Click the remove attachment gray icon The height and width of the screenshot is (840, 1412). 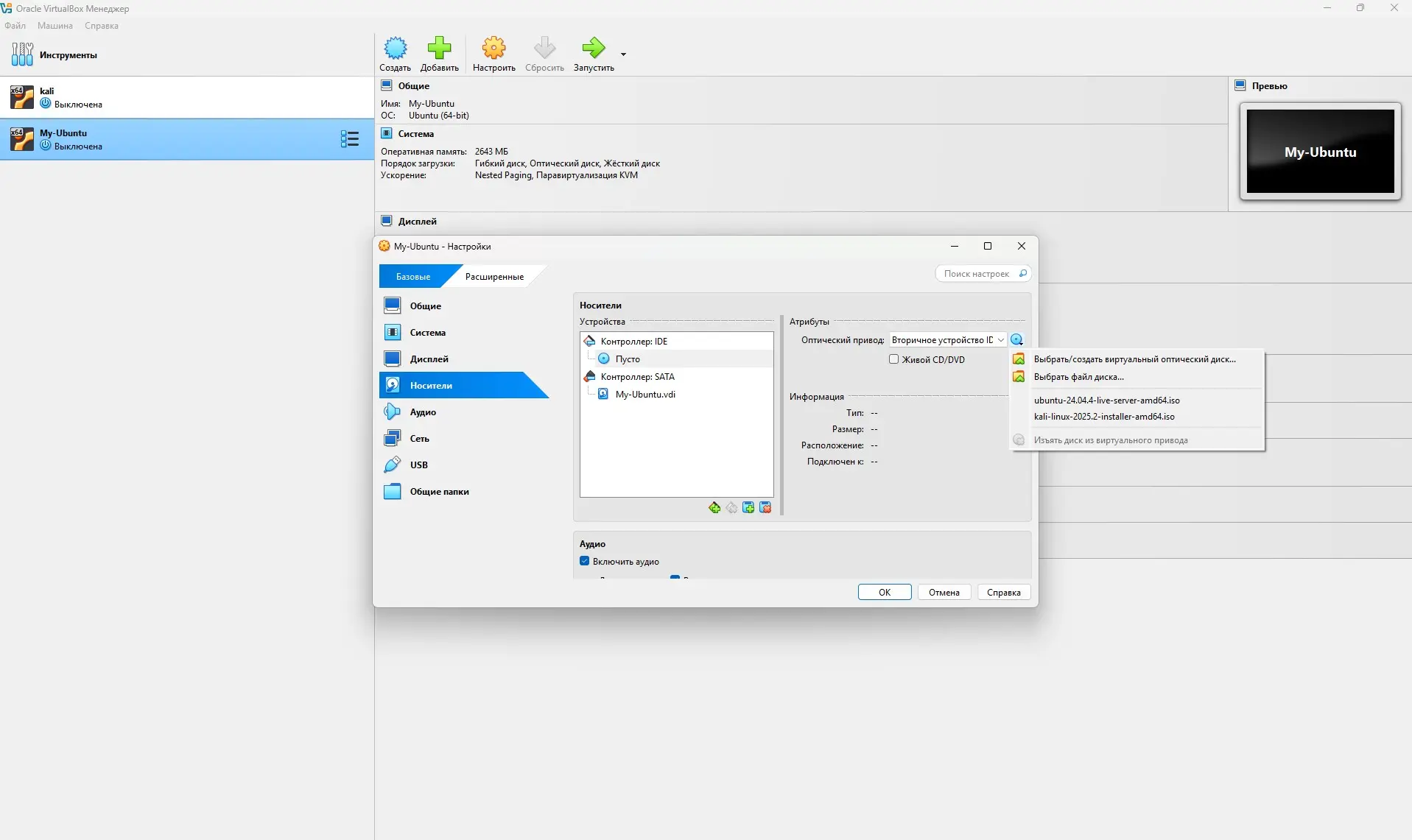(731, 508)
